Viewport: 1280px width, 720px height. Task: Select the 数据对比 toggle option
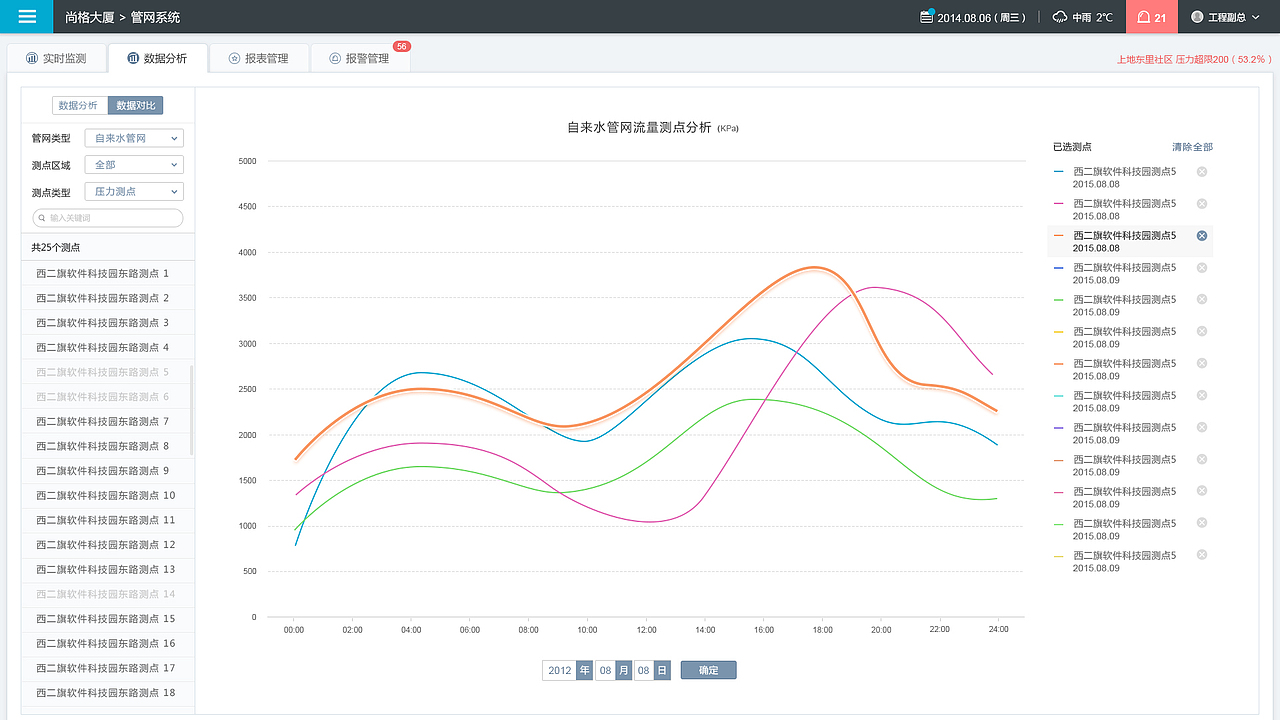tap(137, 105)
